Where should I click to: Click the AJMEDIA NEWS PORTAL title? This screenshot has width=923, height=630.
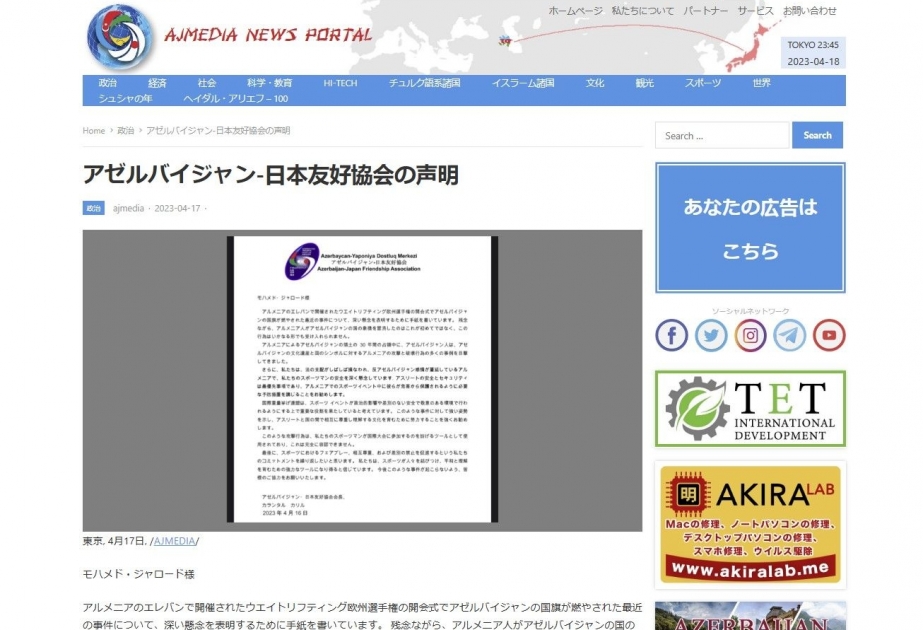268,35
